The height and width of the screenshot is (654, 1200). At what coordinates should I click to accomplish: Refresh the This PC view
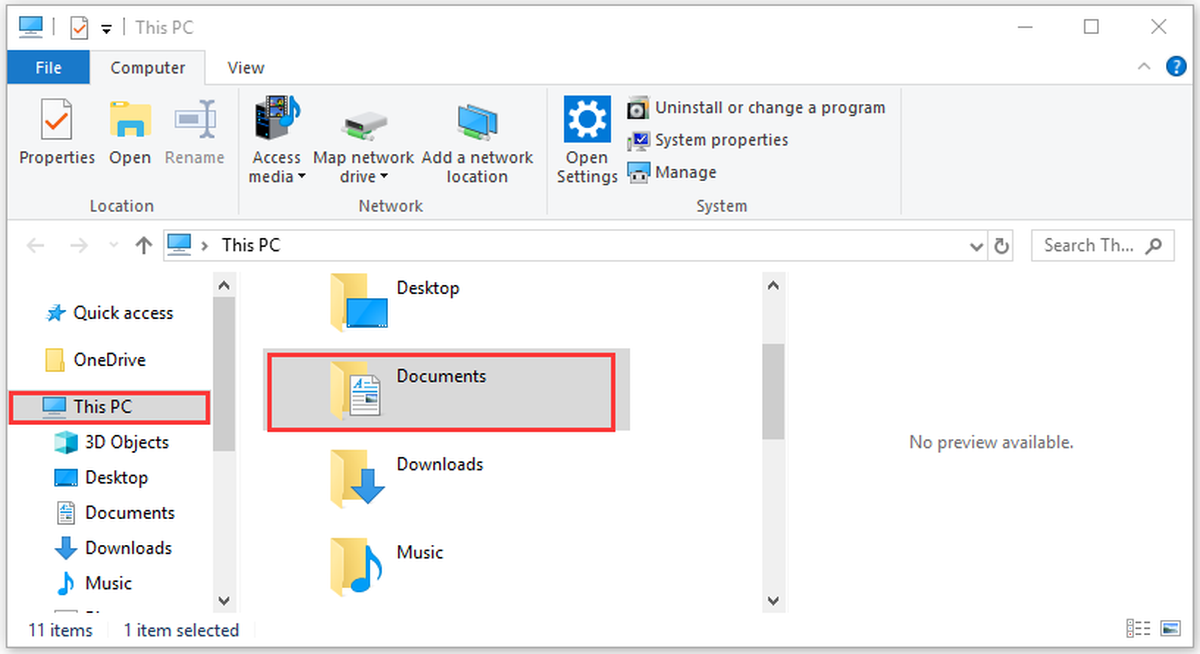pos(1001,245)
